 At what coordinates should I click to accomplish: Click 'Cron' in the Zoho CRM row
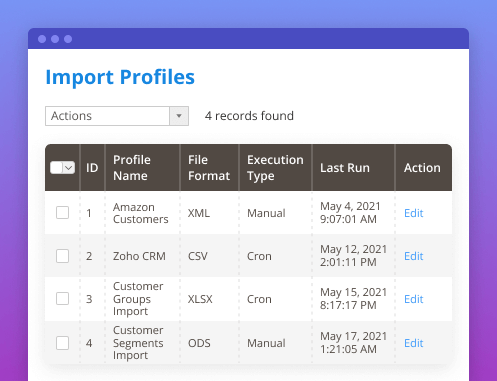coord(259,256)
